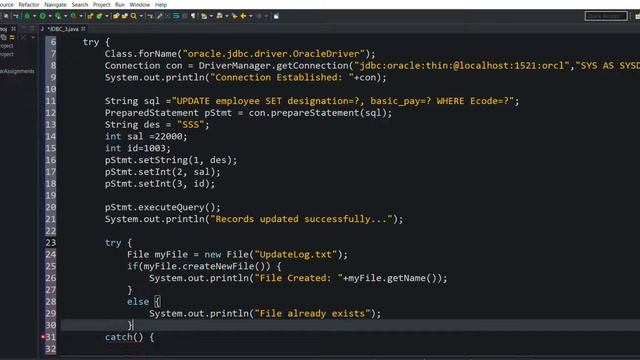Screen dimensions: 640x360
Task: Click the 'Connection Established: ' string literal
Action: tap(282, 77)
